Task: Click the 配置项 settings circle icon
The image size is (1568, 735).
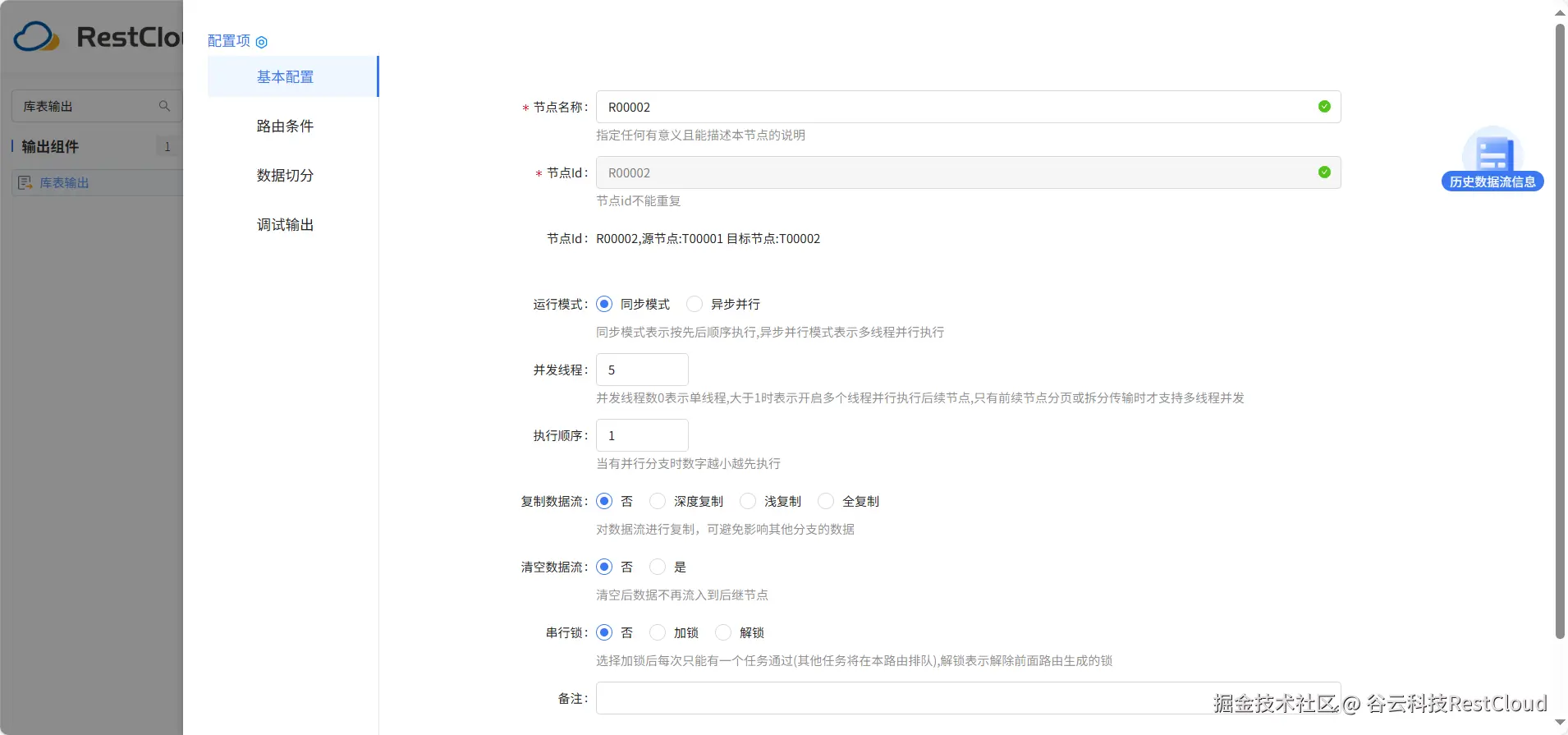Action: coord(262,42)
